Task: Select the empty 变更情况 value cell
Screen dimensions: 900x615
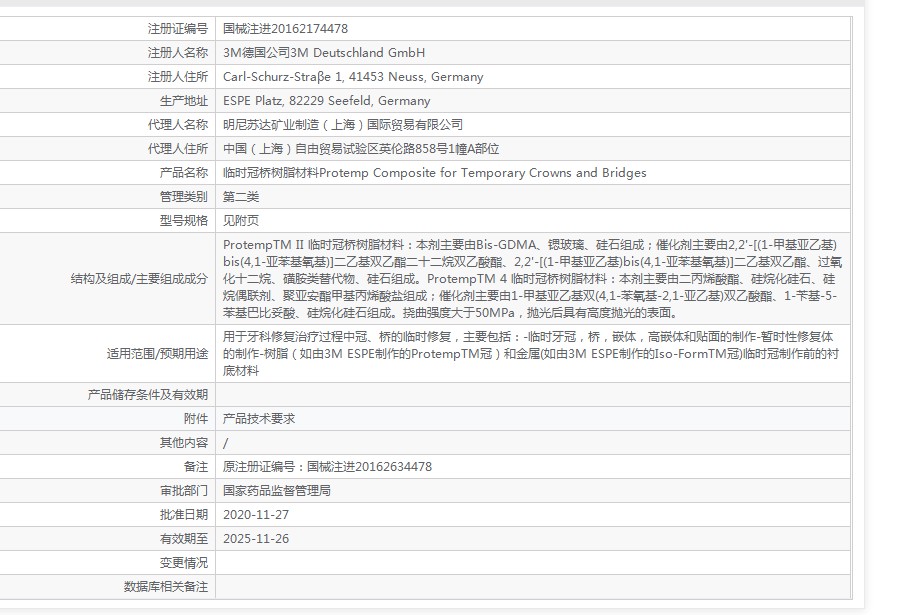Action: [x=500, y=564]
